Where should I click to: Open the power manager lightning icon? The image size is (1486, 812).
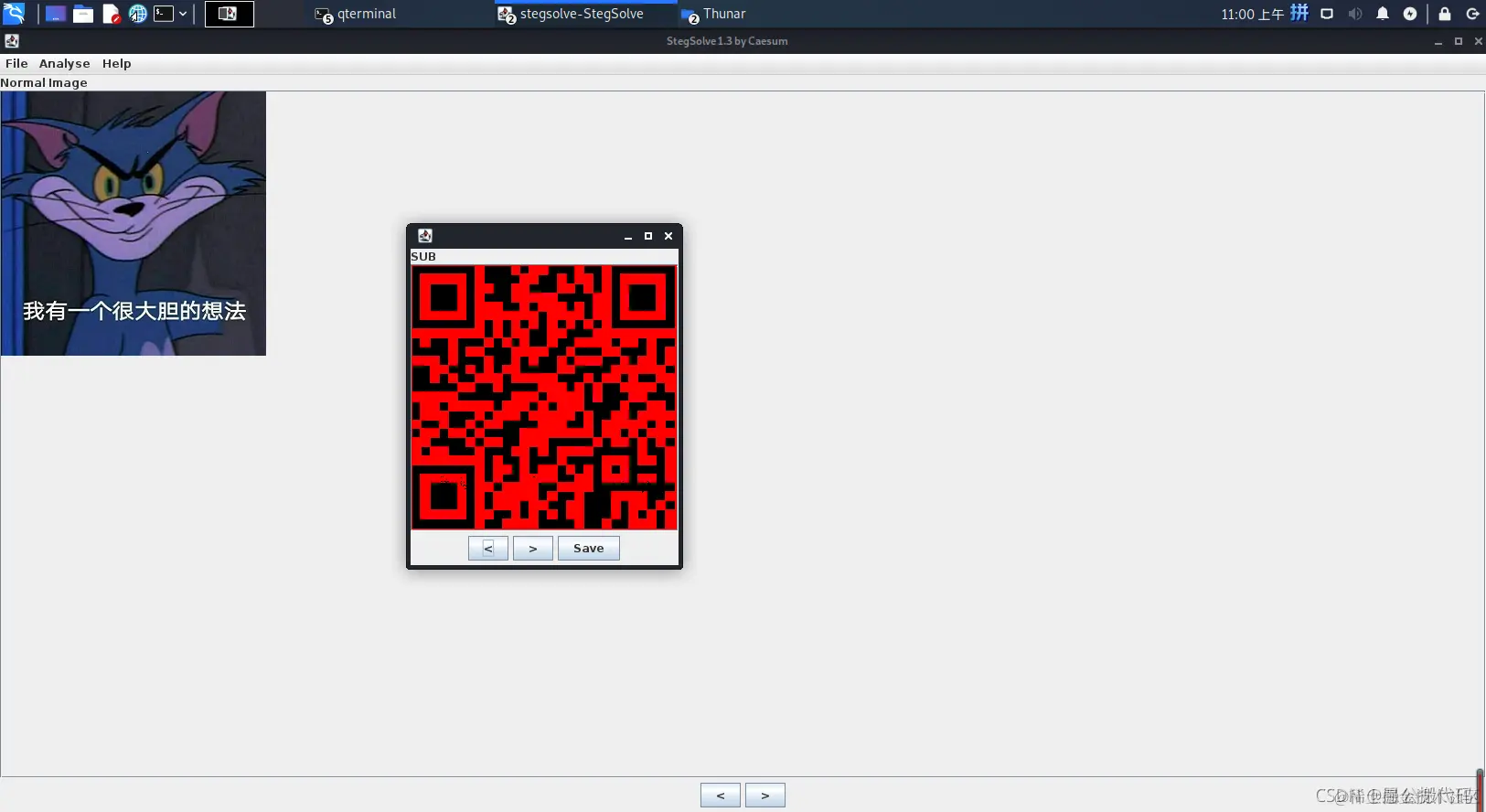click(1410, 14)
